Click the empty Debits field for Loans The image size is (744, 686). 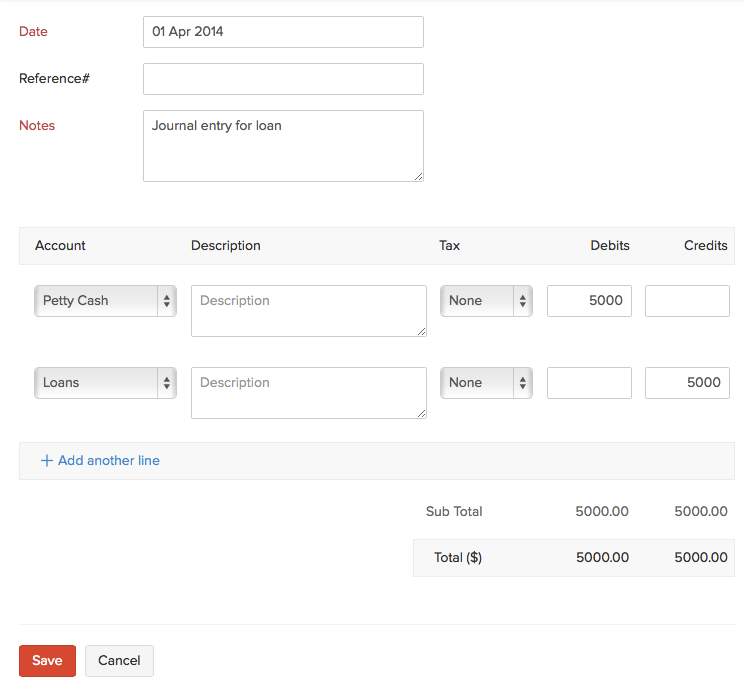589,383
